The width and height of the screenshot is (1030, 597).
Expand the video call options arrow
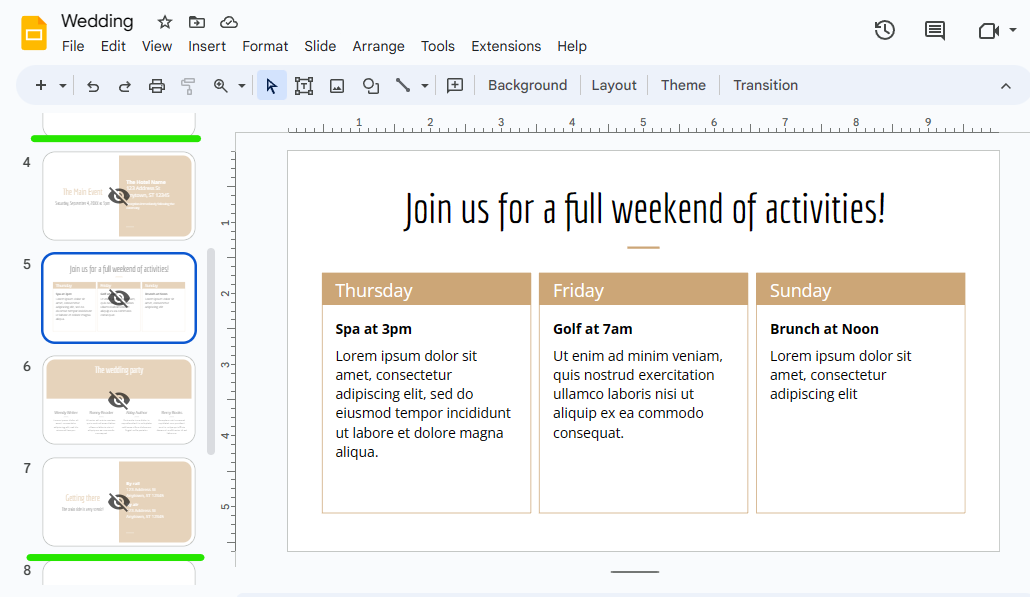click(x=1013, y=30)
